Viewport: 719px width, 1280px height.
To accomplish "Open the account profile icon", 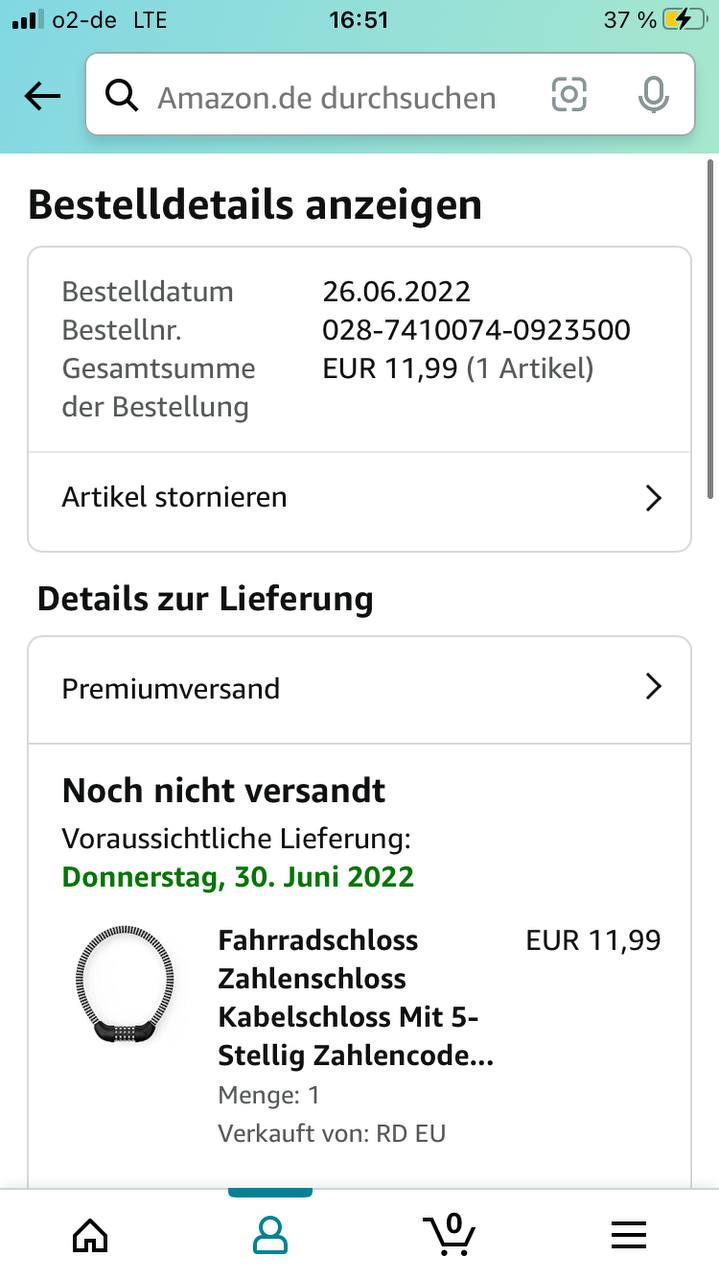I will pyautogui.click(x=270, y=1235).
